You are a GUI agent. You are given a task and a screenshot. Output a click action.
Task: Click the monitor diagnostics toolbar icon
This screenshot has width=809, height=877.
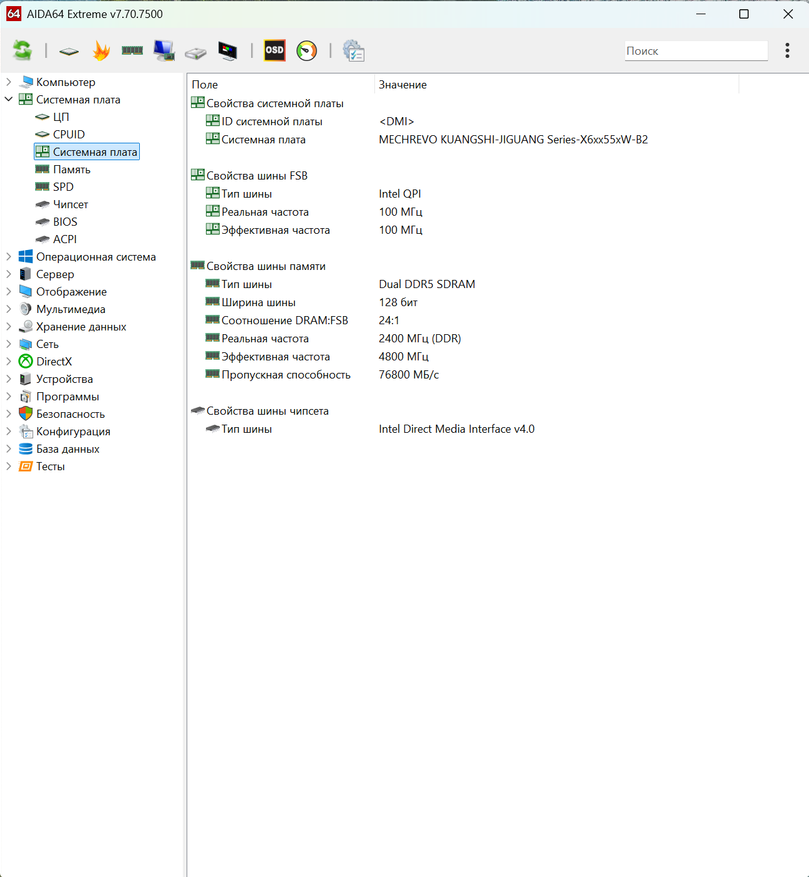[x=164, y=51]
